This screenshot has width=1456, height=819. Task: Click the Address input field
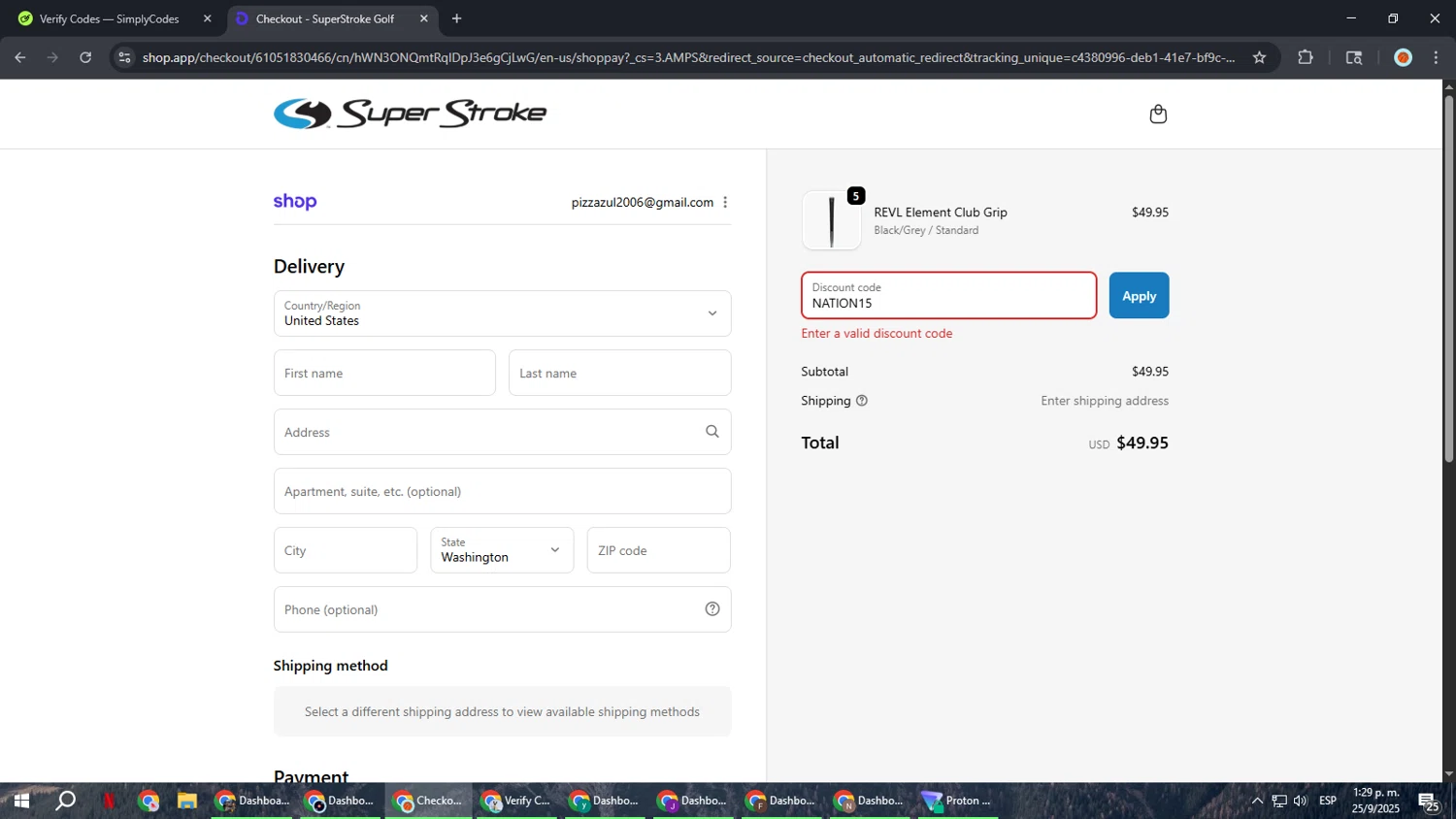pos(502,432)
